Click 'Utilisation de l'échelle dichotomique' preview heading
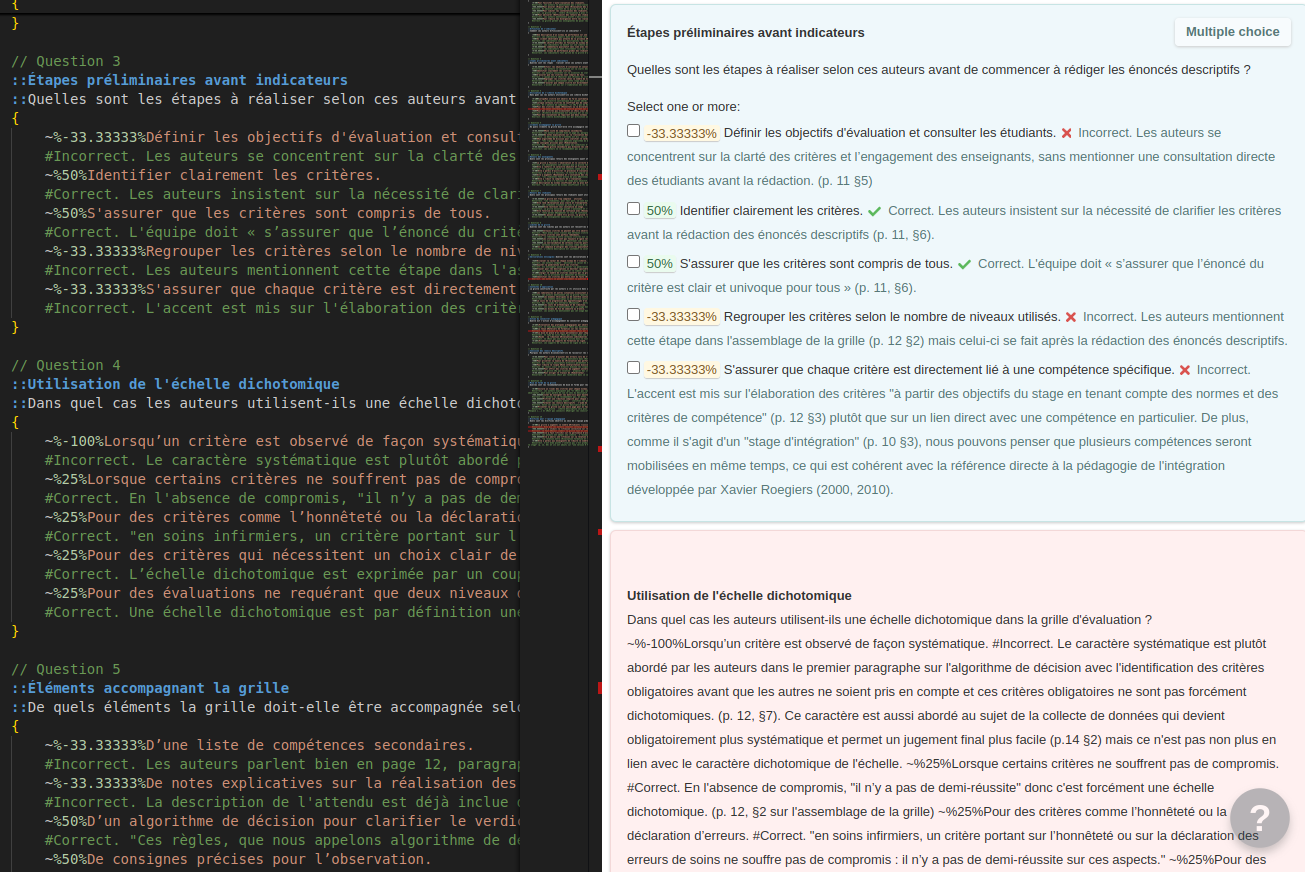The width and height of the screenshot is (1305, 872). (739, 596)
